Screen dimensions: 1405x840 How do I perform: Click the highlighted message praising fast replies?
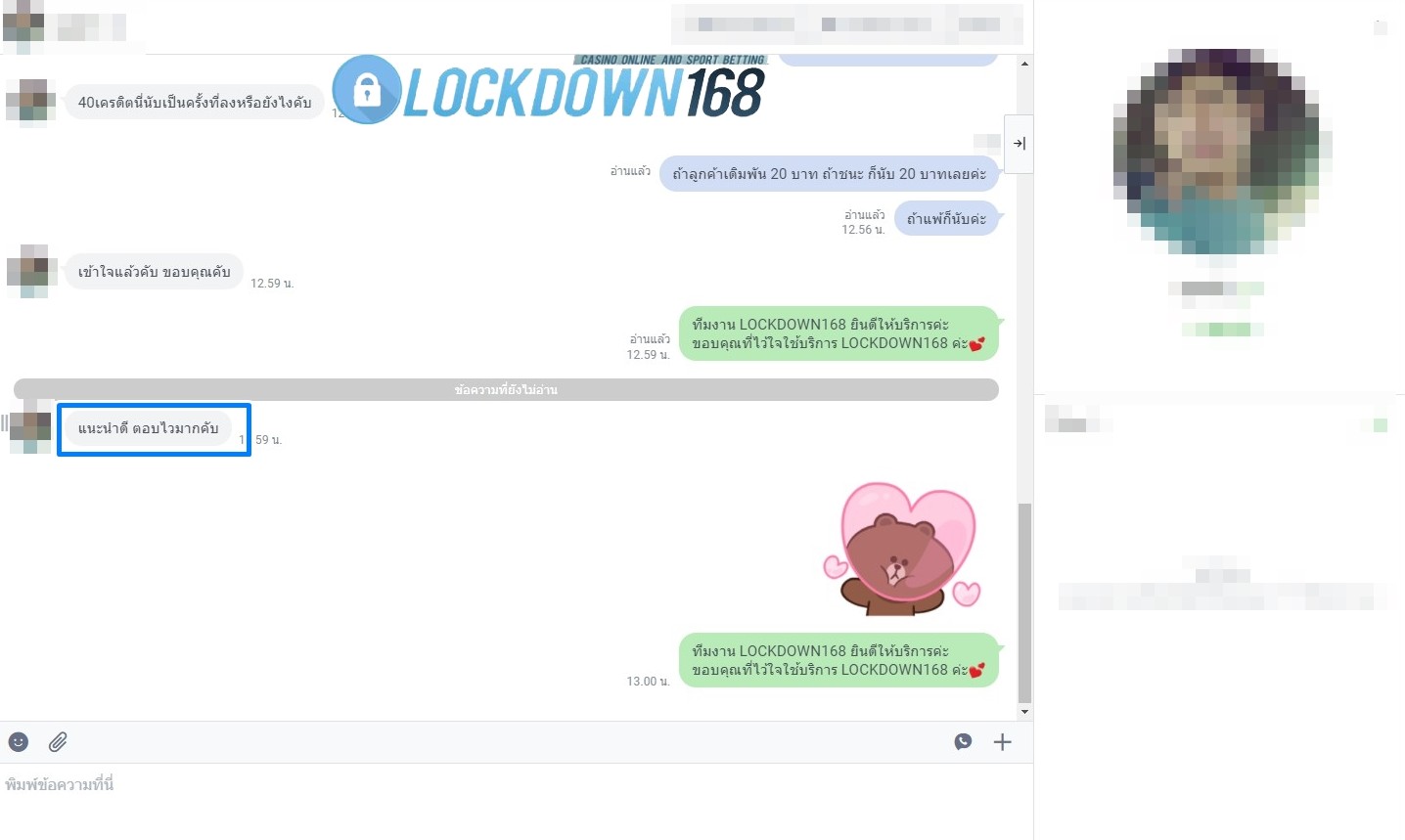[x=149, y=428]
